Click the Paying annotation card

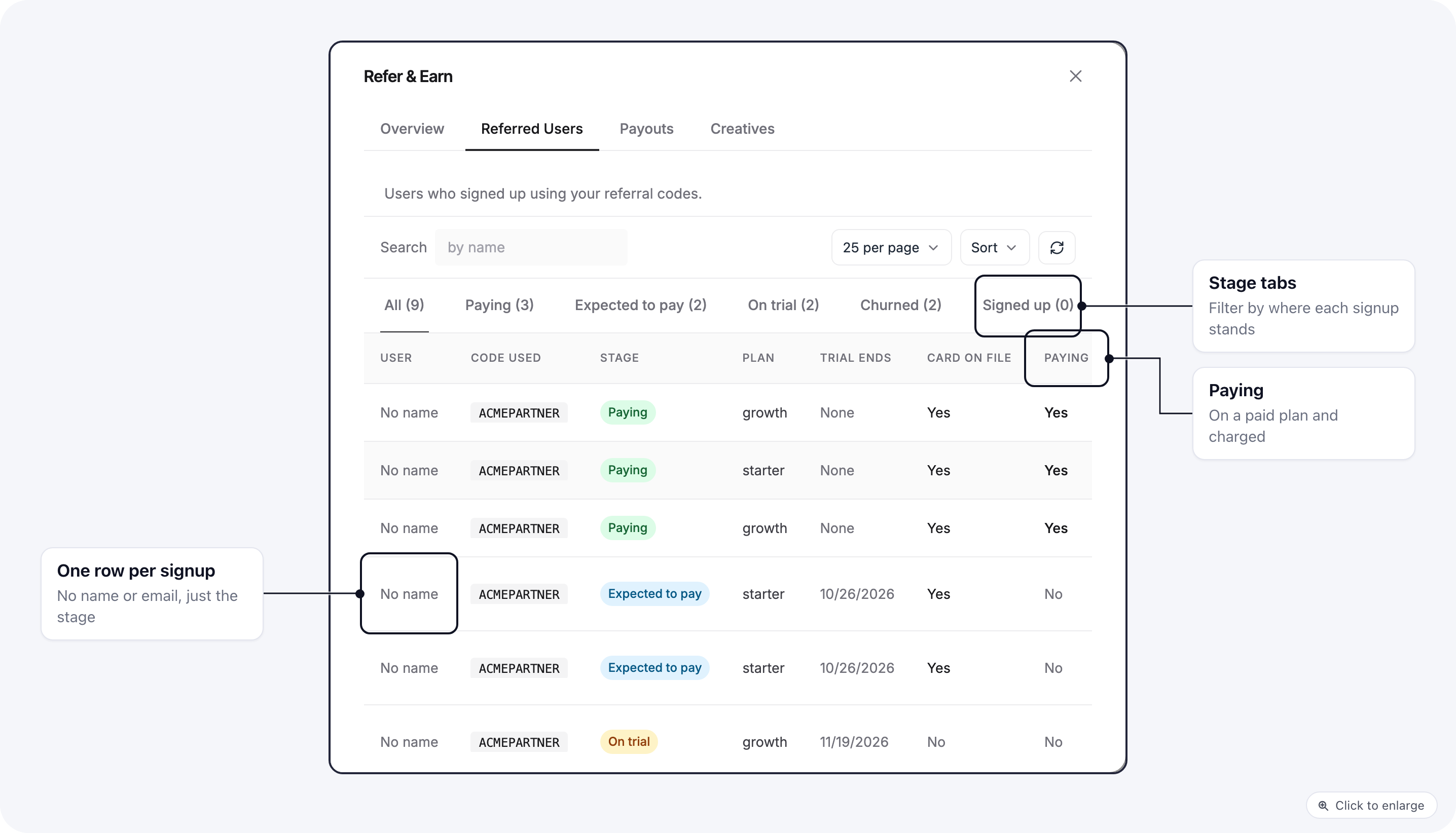point(1303,413)
